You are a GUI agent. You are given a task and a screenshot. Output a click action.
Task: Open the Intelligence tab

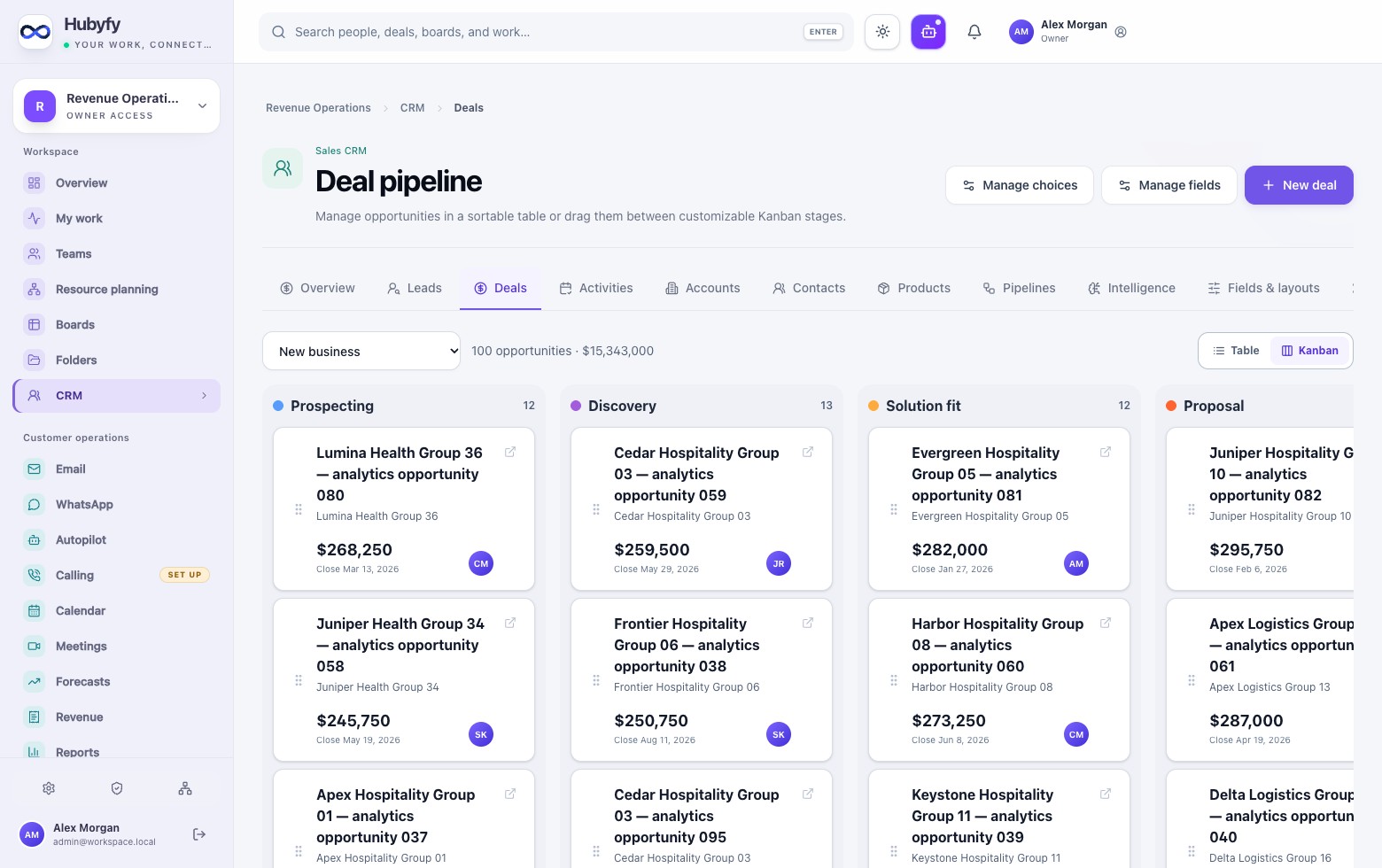pos(1131,288)
